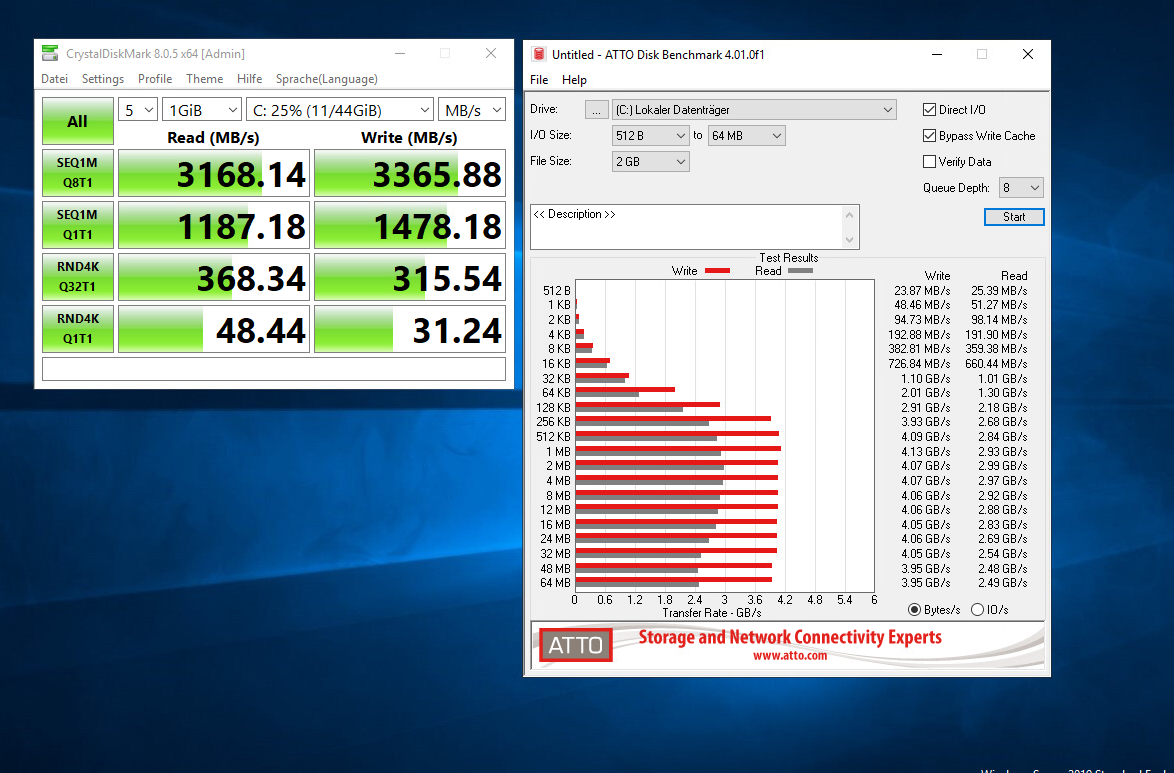
Task: Click SEQ1M Q1T1 write value 1478.18
Action: point(410,225)
